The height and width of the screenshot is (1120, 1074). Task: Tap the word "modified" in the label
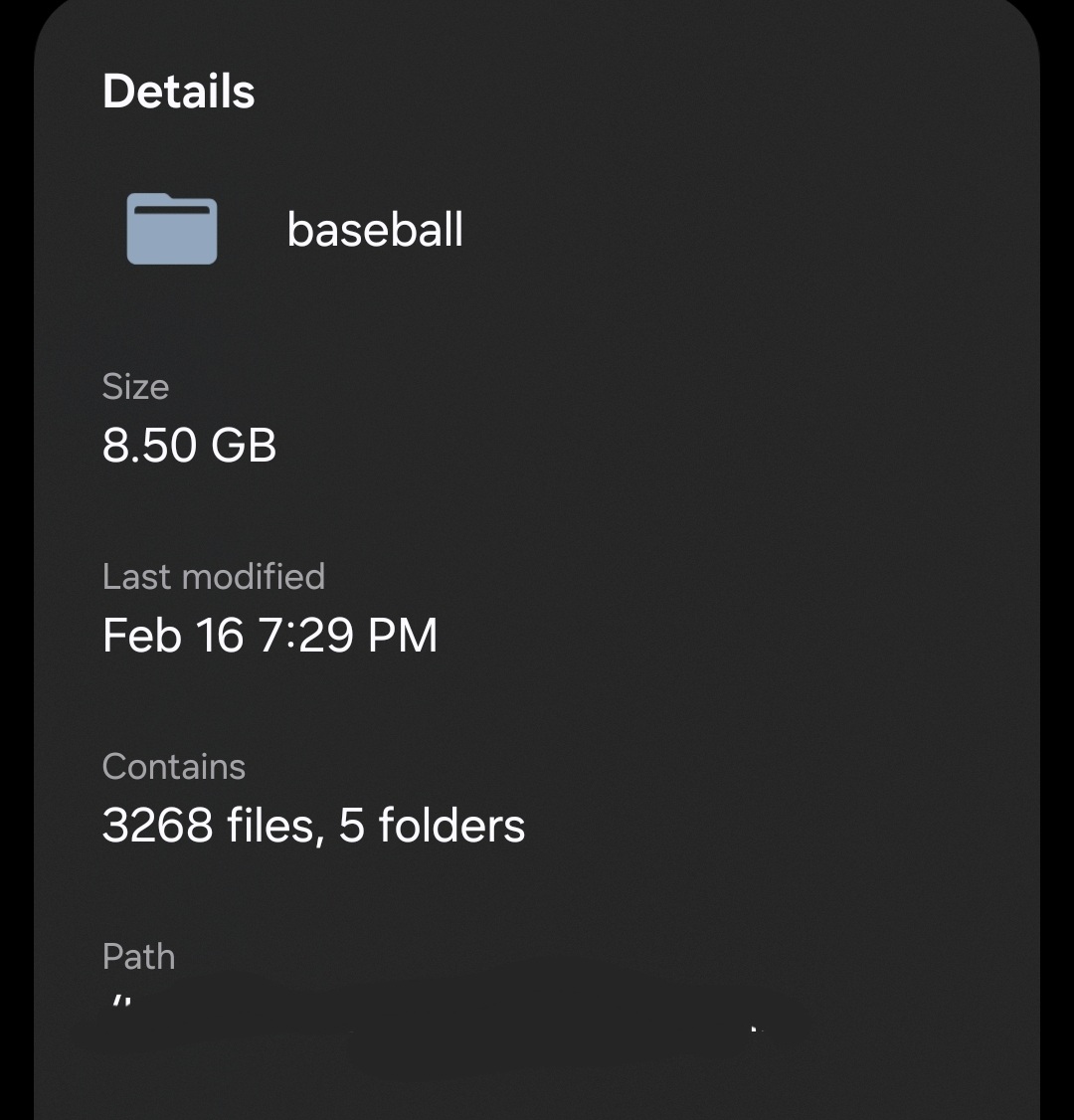255,577
